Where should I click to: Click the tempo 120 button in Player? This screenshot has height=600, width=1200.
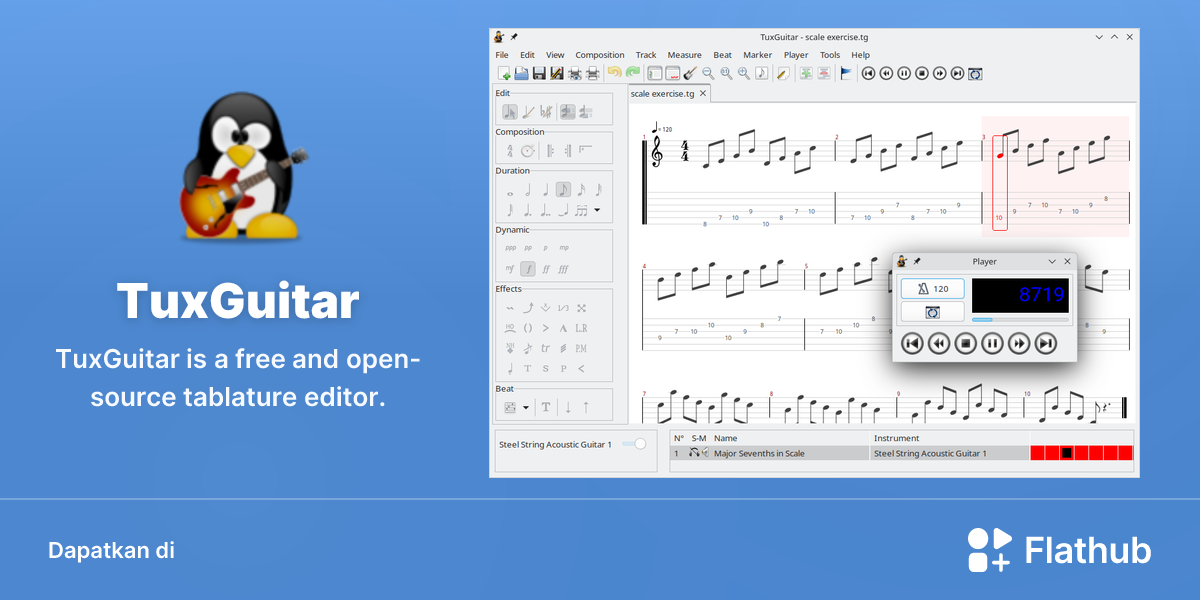coord(933,289)
